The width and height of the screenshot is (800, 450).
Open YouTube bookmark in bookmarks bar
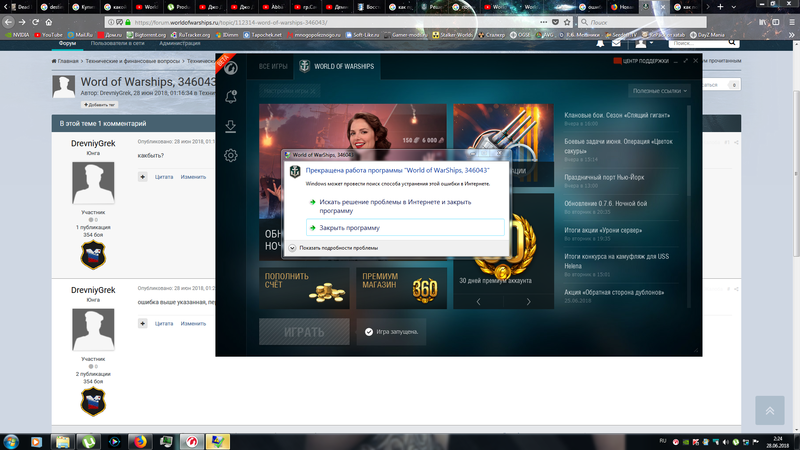[48, 35]
